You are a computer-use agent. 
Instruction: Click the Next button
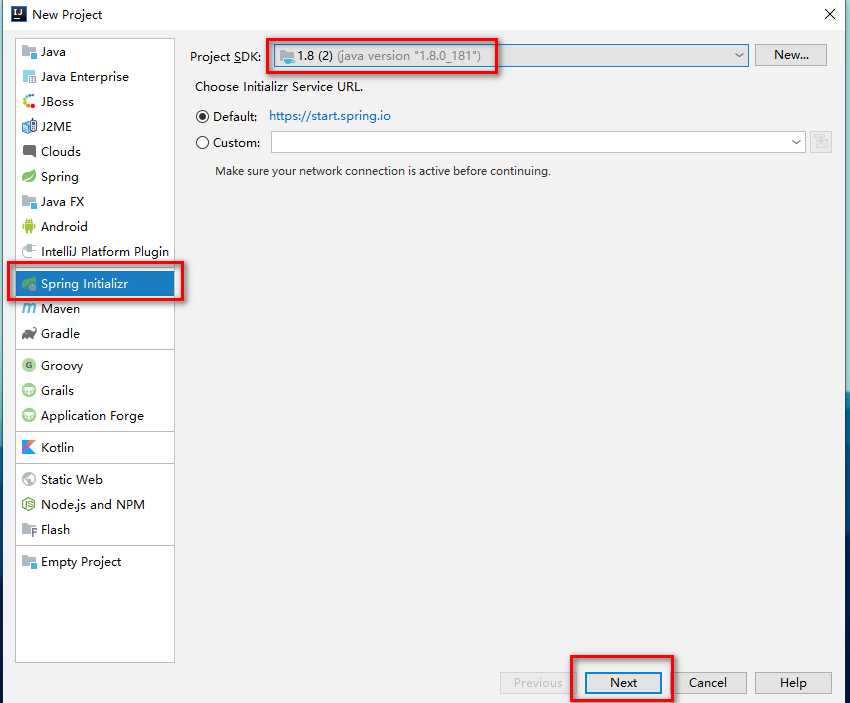point(623,682)
